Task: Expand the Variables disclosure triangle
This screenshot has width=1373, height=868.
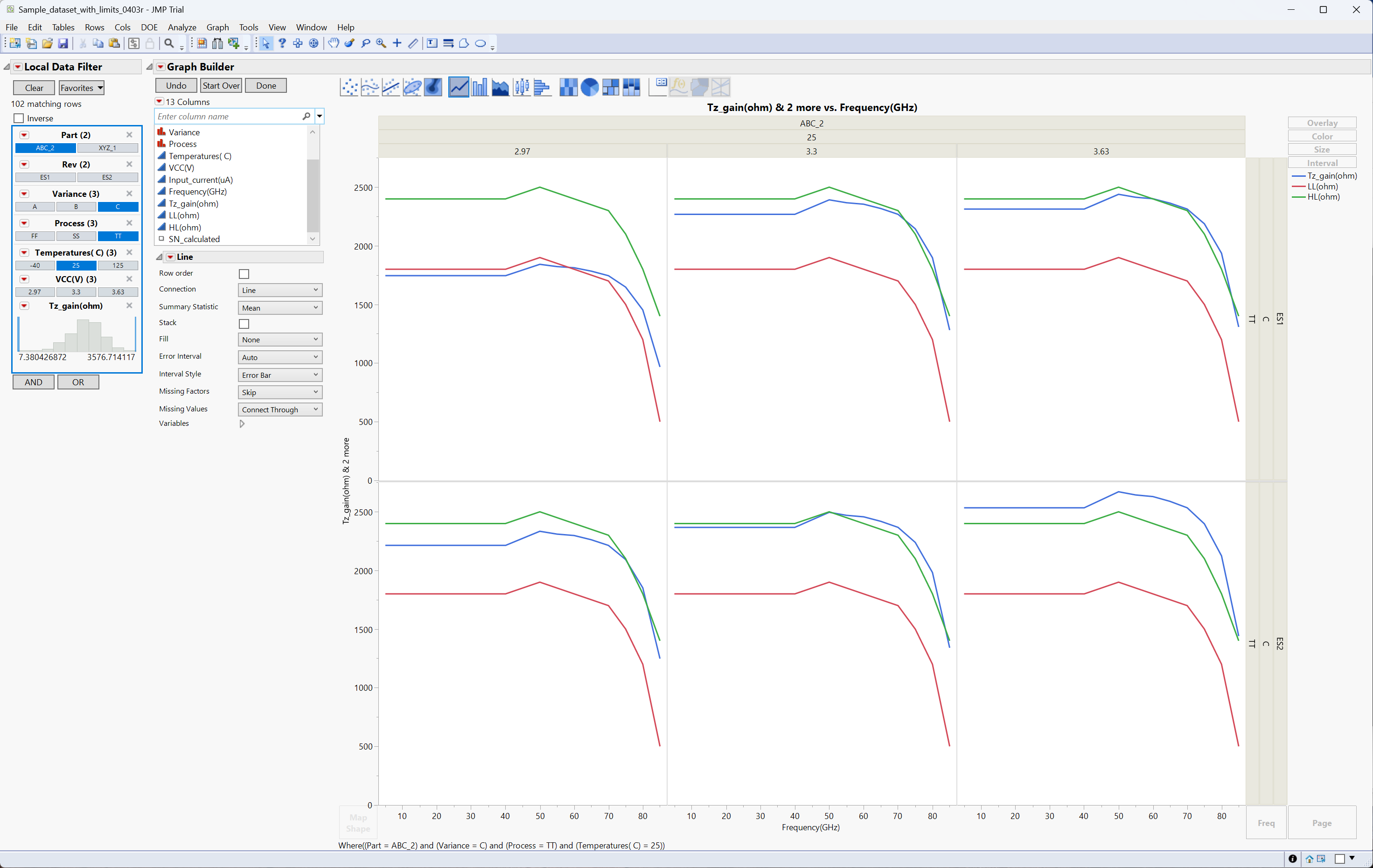Action: click(242, 424)
